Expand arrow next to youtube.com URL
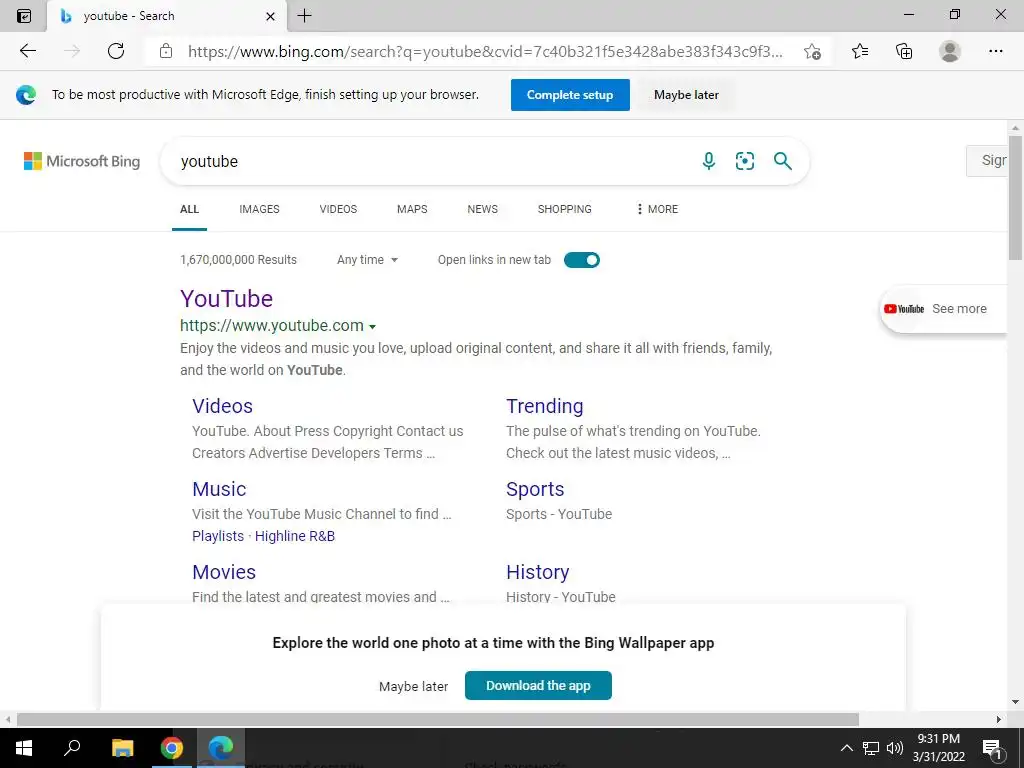 [372, 327]
